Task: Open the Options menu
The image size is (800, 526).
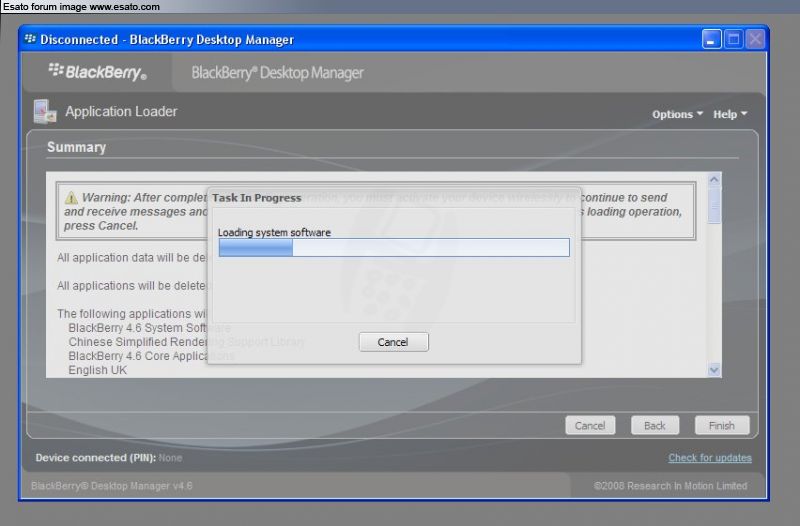Action: pyautogui.click(x=677, y=114)
